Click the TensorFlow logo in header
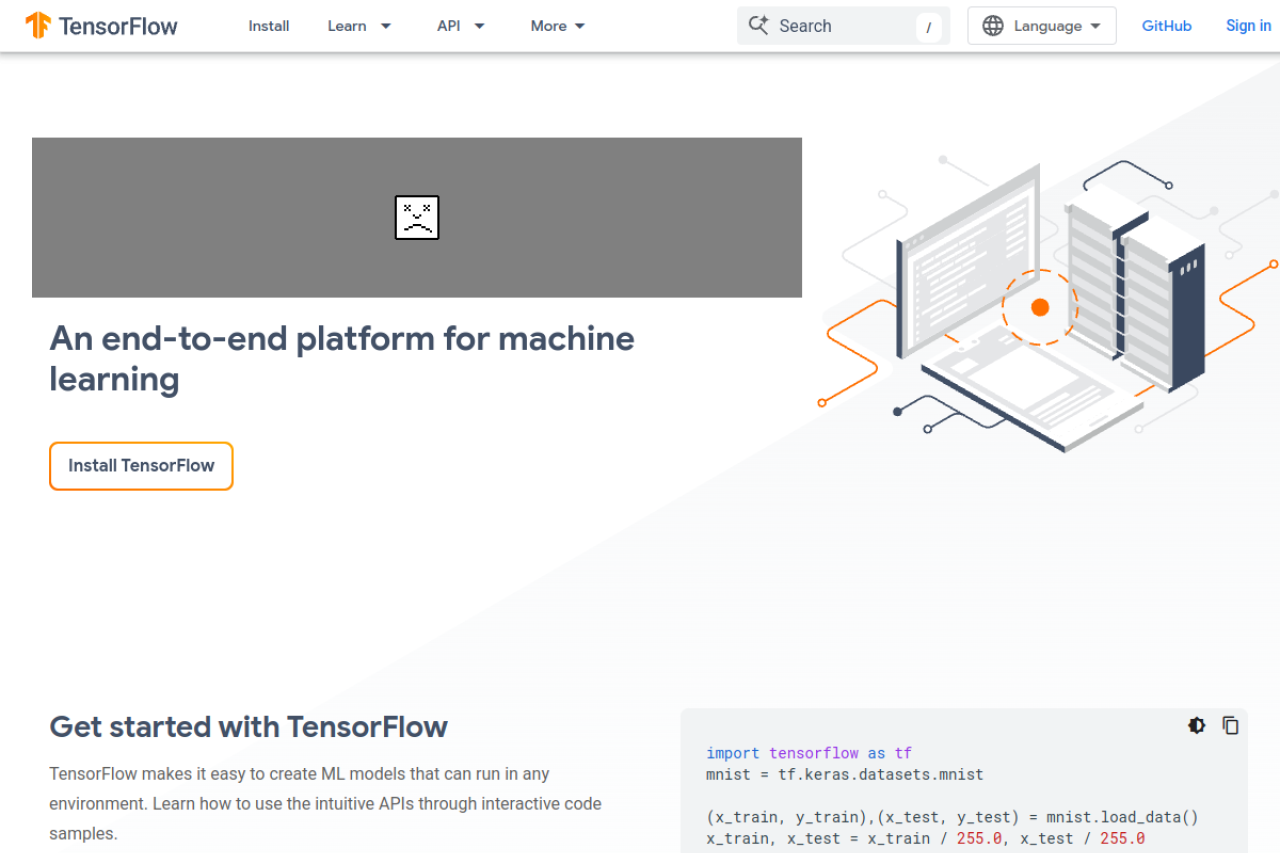 tap(102, 26)
